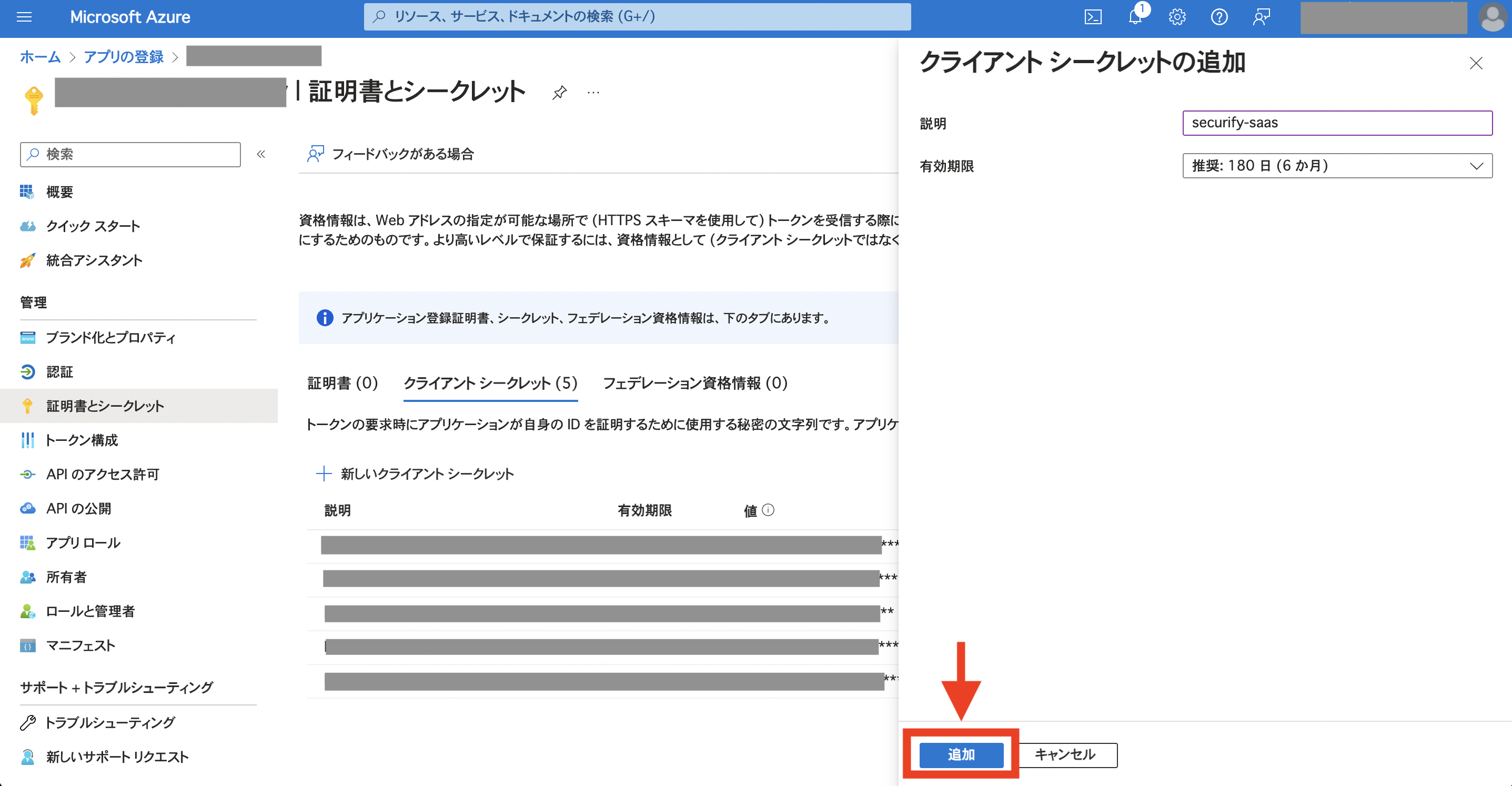Click the ロールと管理者 icon
This screenshot has width=1512, height=786.
27,611
